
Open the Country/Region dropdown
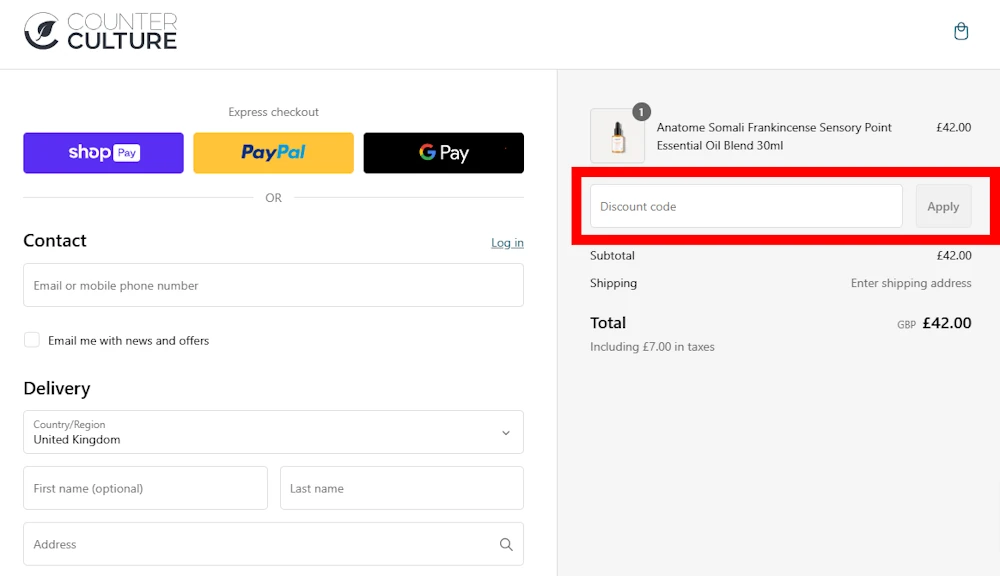[x=274, y=432]
